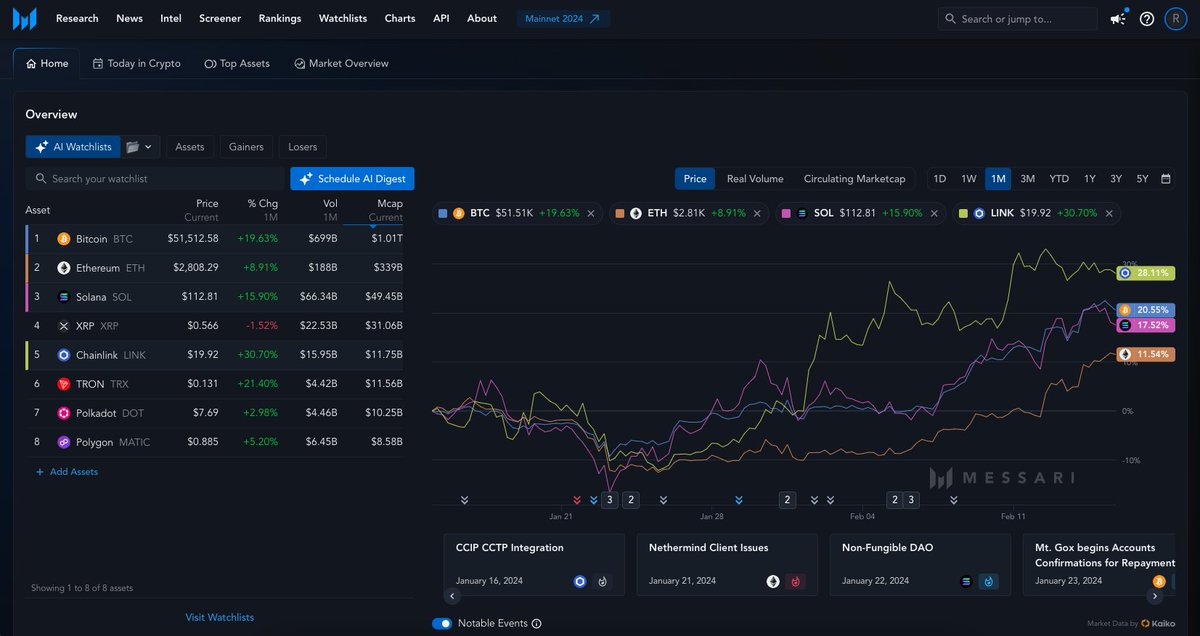Image resolution: width=1200 pixels, height=636 pixels.
Task: Click the blue flame icon on Non-Fungible DAO card
Action: [989, 581]
